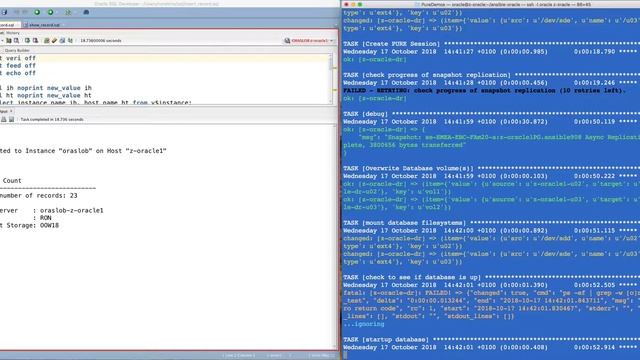Click 'TASK [check to see if database is up]'
Viewport: 640px width, 360px height.
(x=412, y=277)
